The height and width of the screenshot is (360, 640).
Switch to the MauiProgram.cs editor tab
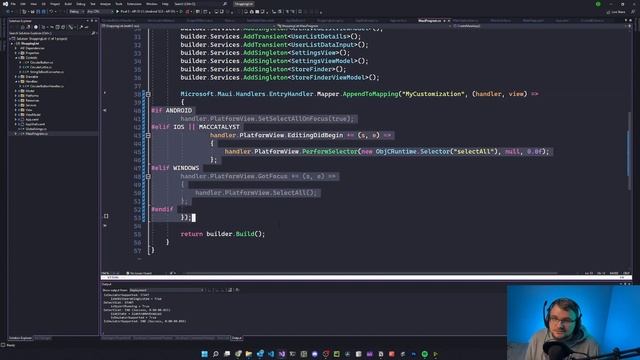point(429,20)
